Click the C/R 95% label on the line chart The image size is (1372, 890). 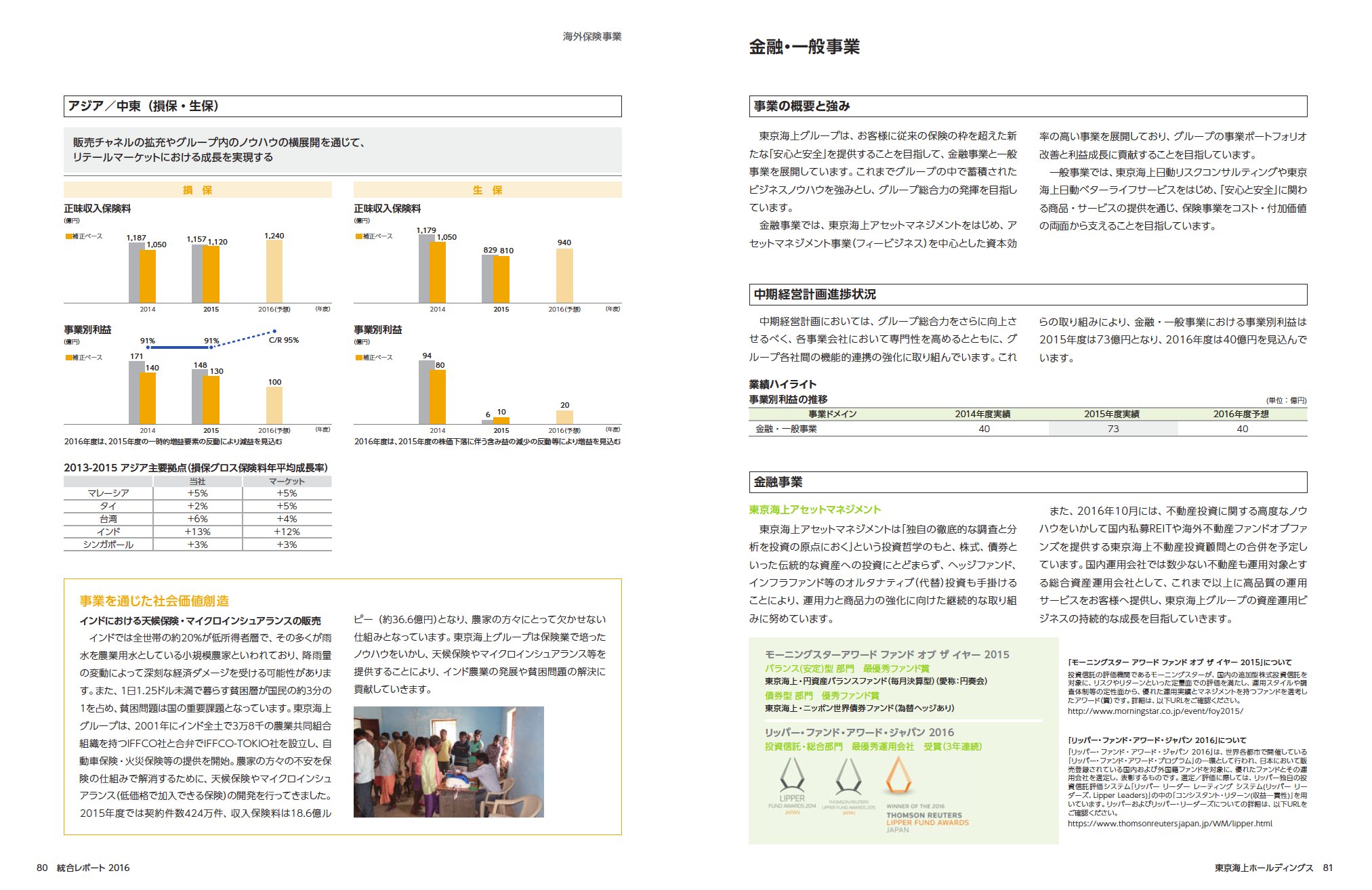click(x=284, y=340)
